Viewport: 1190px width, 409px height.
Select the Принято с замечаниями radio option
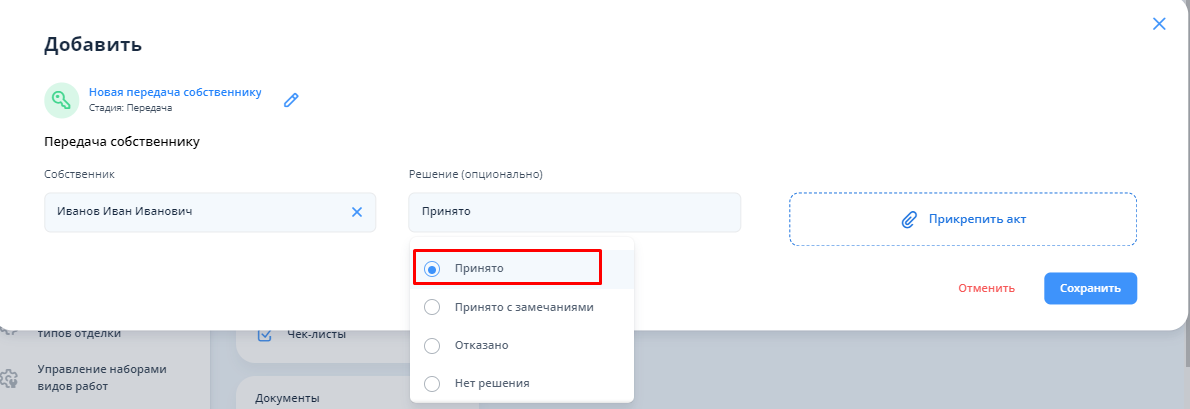432,307
